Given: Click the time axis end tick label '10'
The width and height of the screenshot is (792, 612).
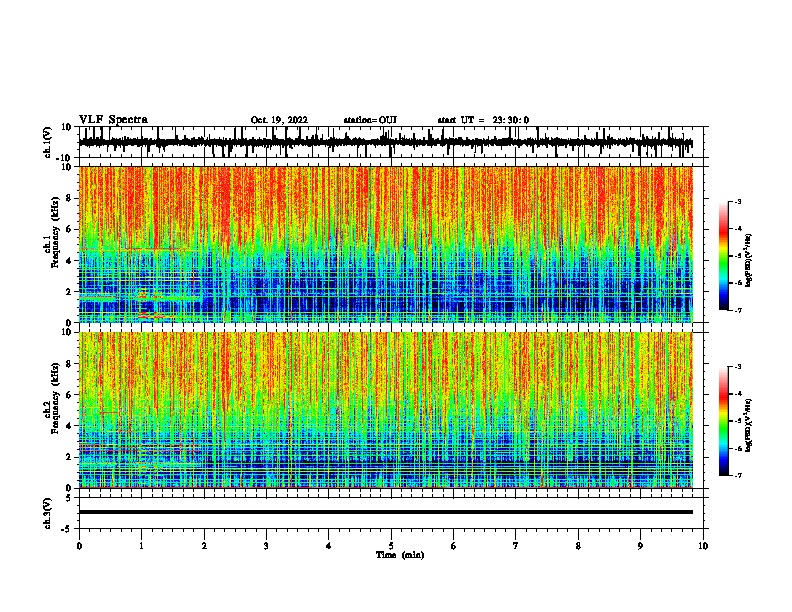Looking at the screenshot, I should tap(703, 546).
